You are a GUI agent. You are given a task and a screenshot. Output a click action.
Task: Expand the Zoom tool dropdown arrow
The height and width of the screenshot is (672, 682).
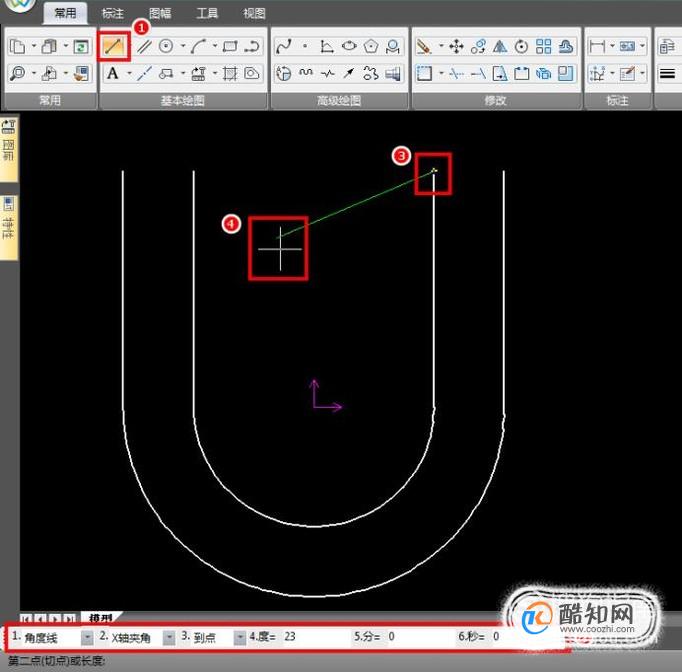click(33, 74)
